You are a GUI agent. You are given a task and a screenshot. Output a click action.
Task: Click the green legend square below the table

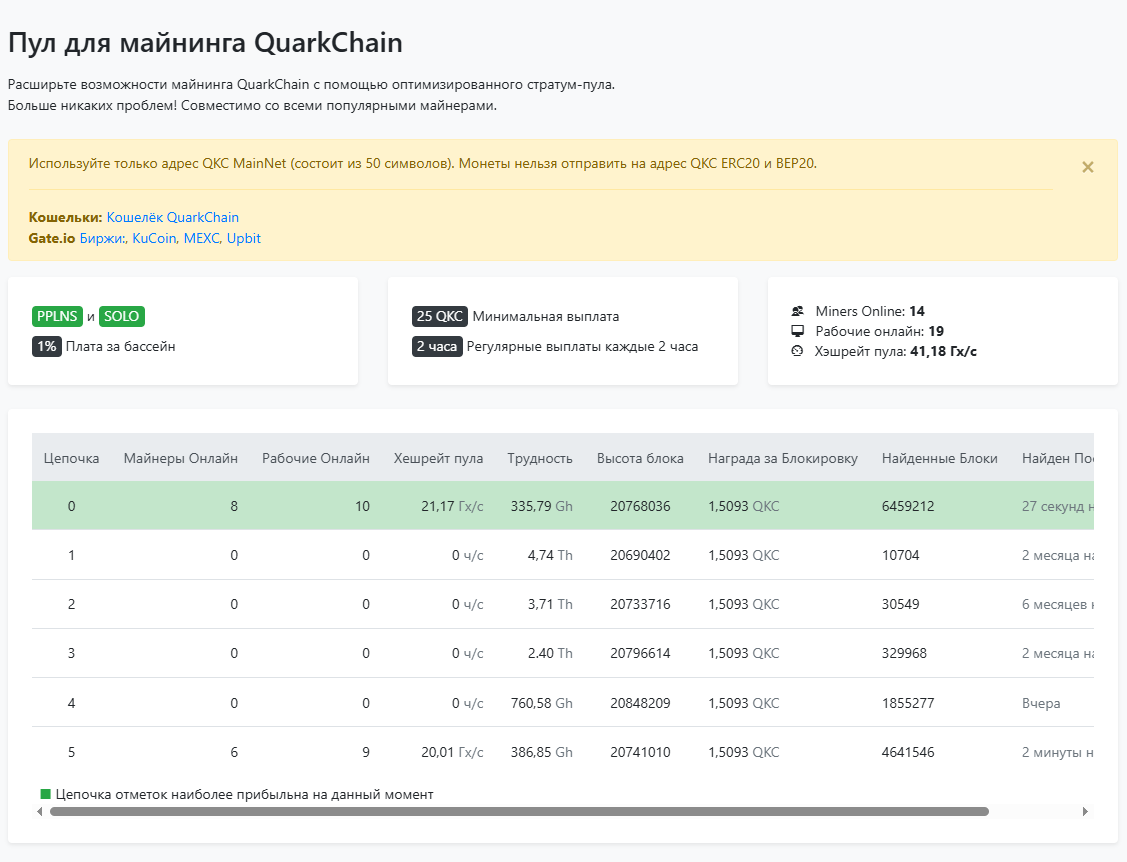[45, 794]
